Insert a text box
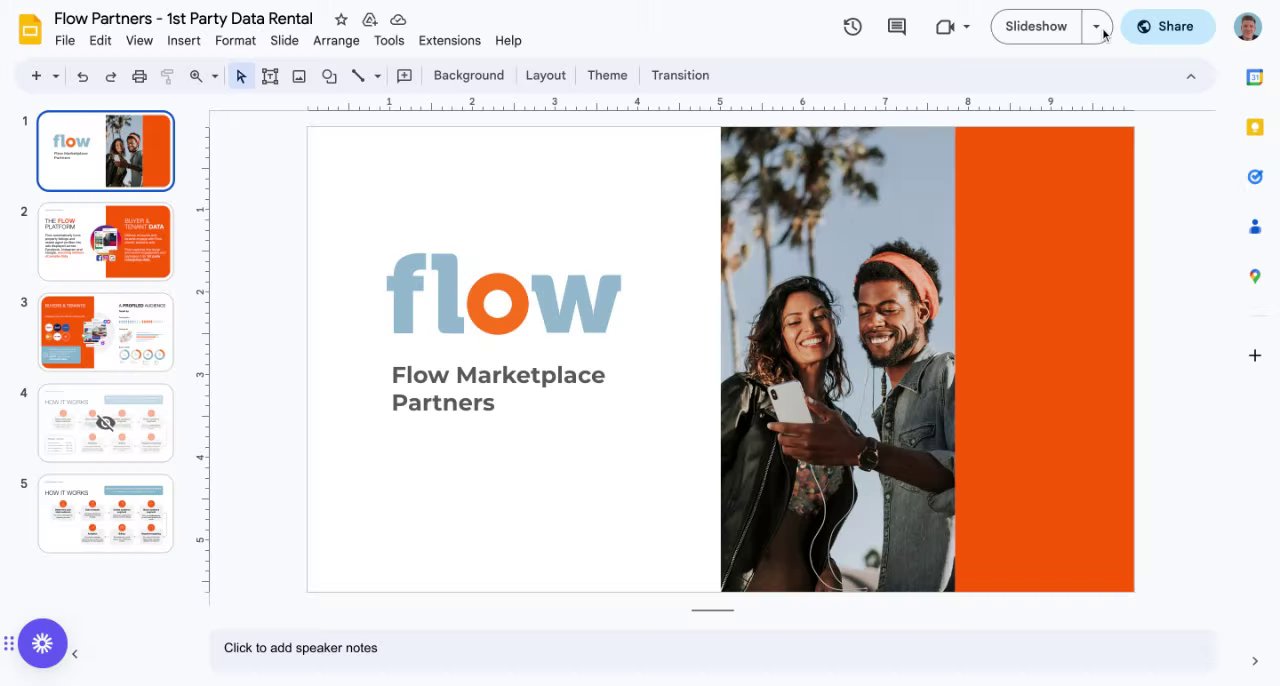 [x=270, y=76]
